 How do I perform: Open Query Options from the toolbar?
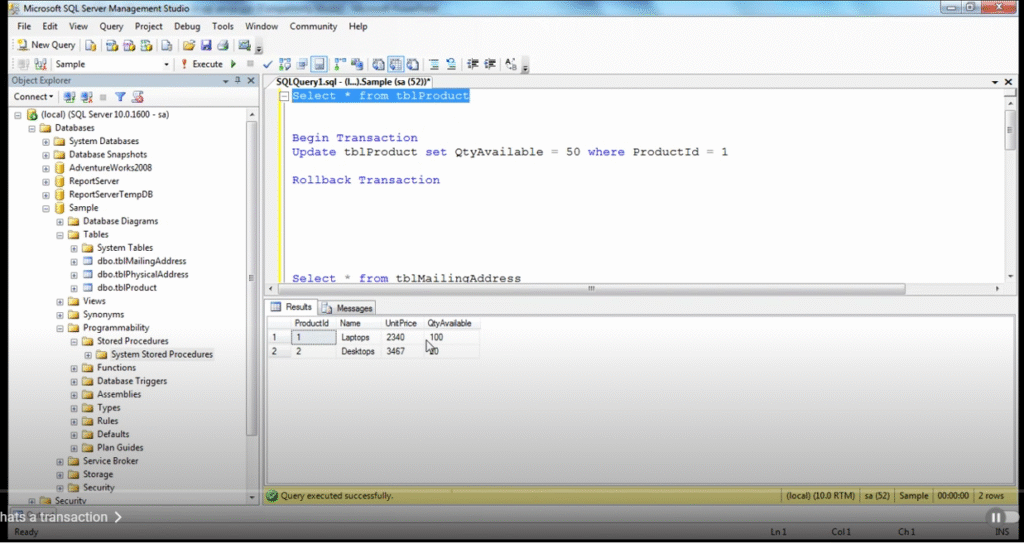pos(302,64)
